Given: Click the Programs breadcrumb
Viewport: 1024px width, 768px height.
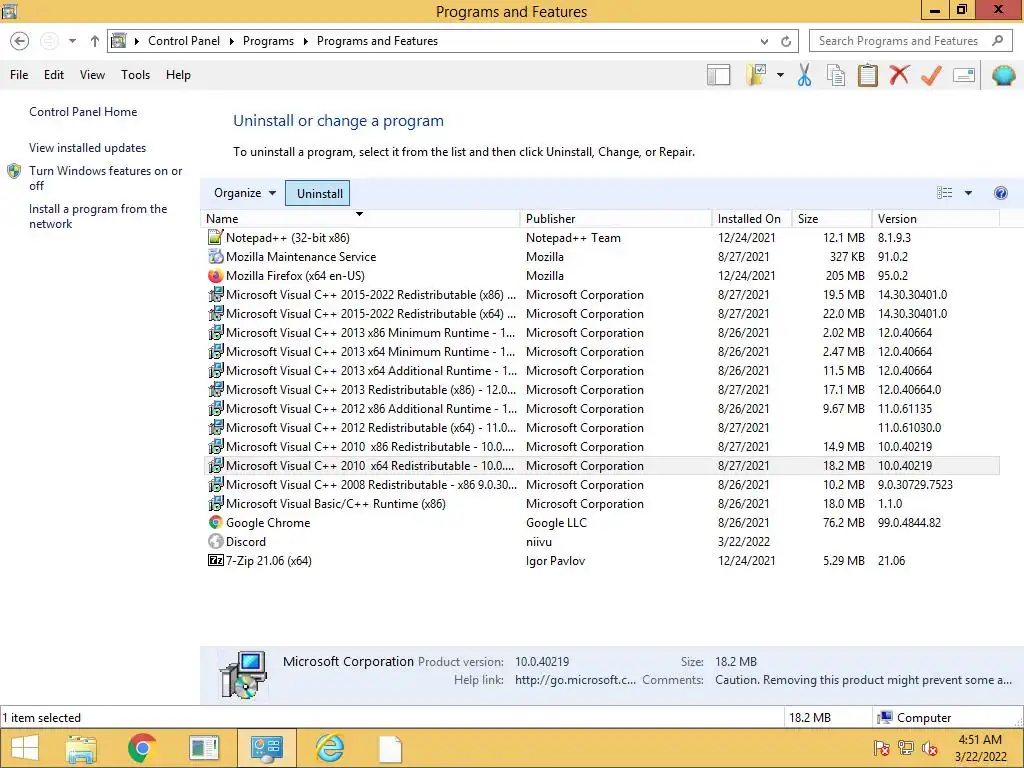Looking at the screenshot, I should [268, 41].
